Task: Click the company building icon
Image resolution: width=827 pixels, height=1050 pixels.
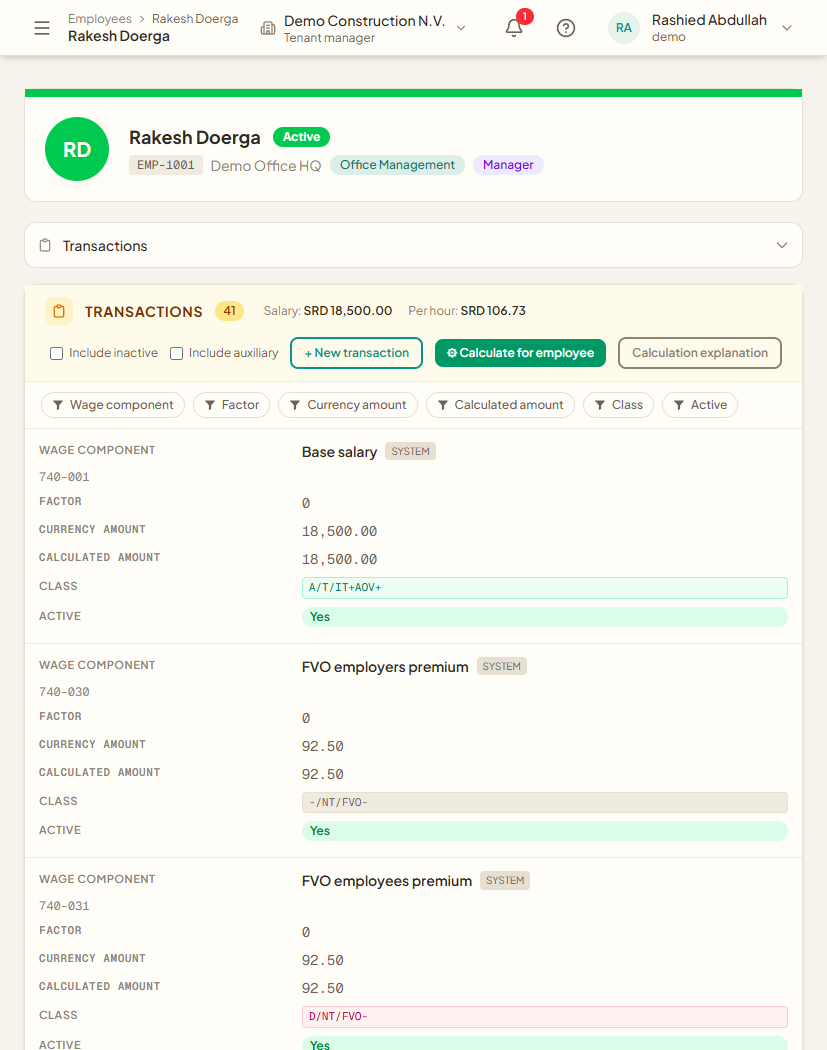Action: [x=268, y=28]
